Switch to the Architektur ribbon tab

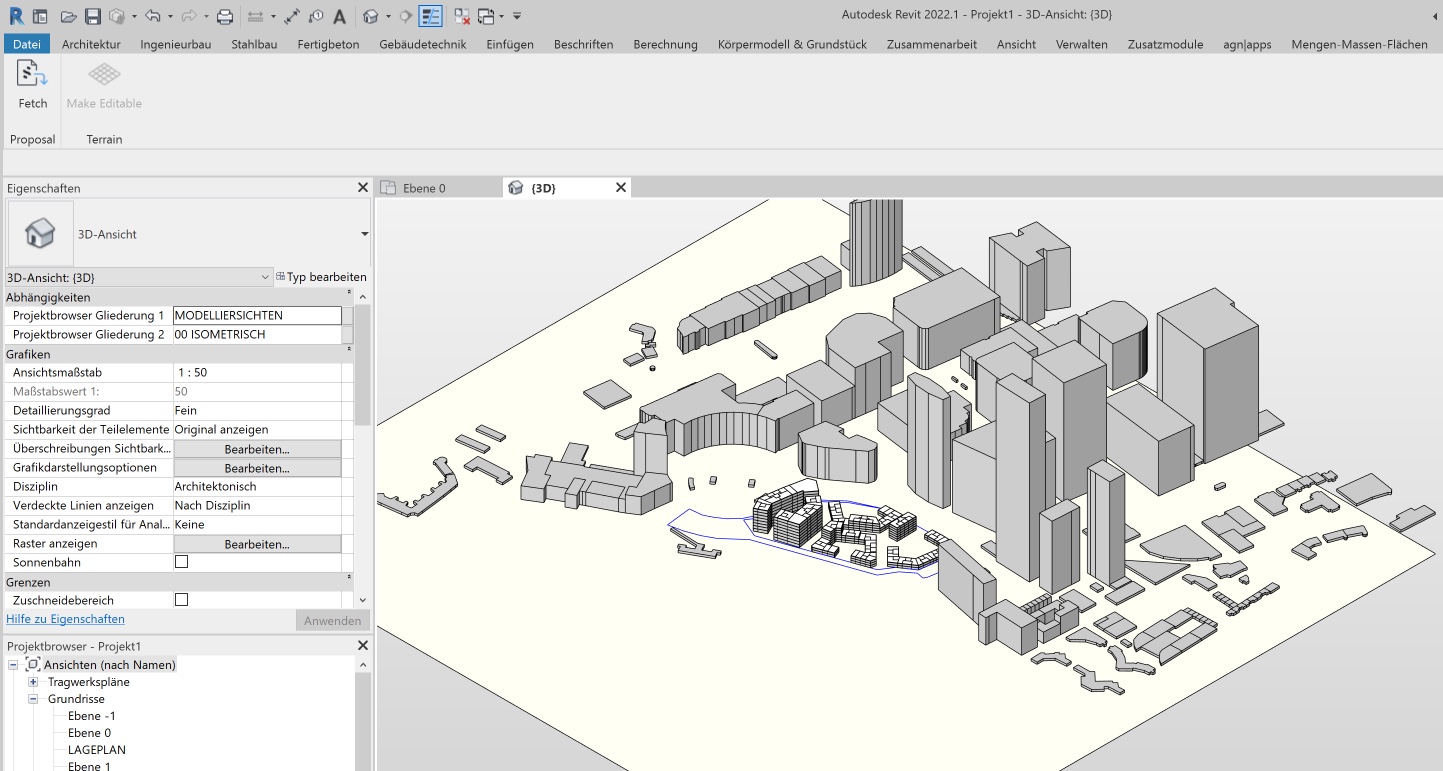coord(92,43)
